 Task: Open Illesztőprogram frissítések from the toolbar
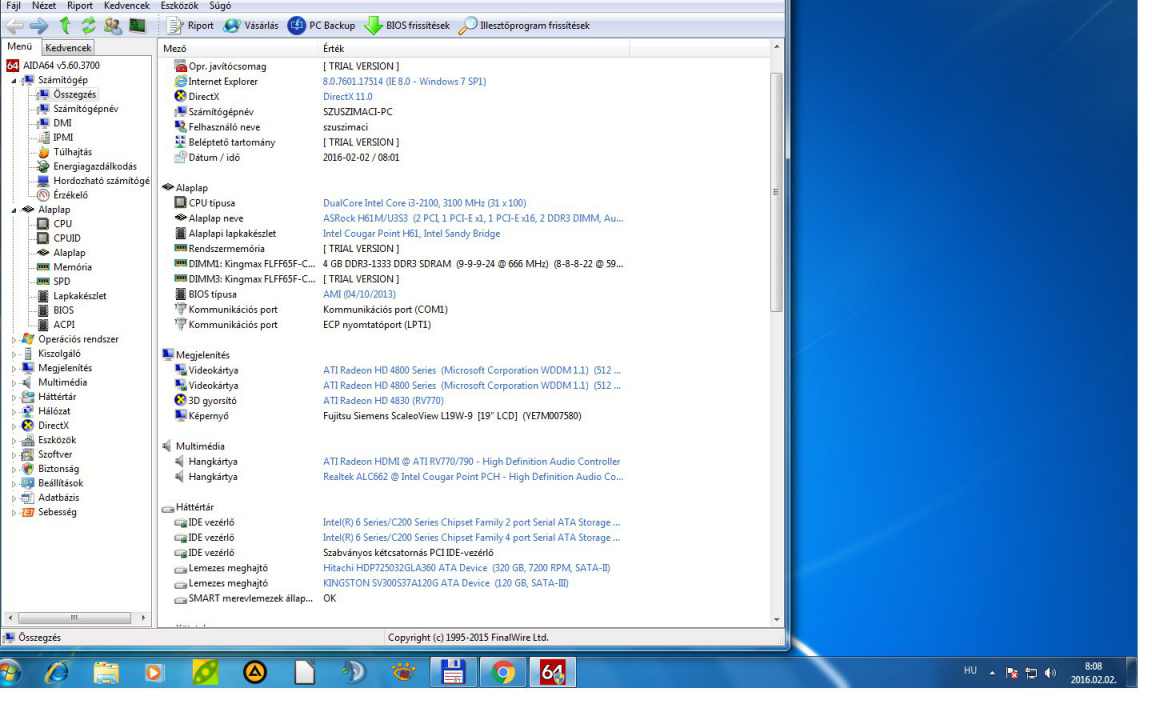point(524,26)
